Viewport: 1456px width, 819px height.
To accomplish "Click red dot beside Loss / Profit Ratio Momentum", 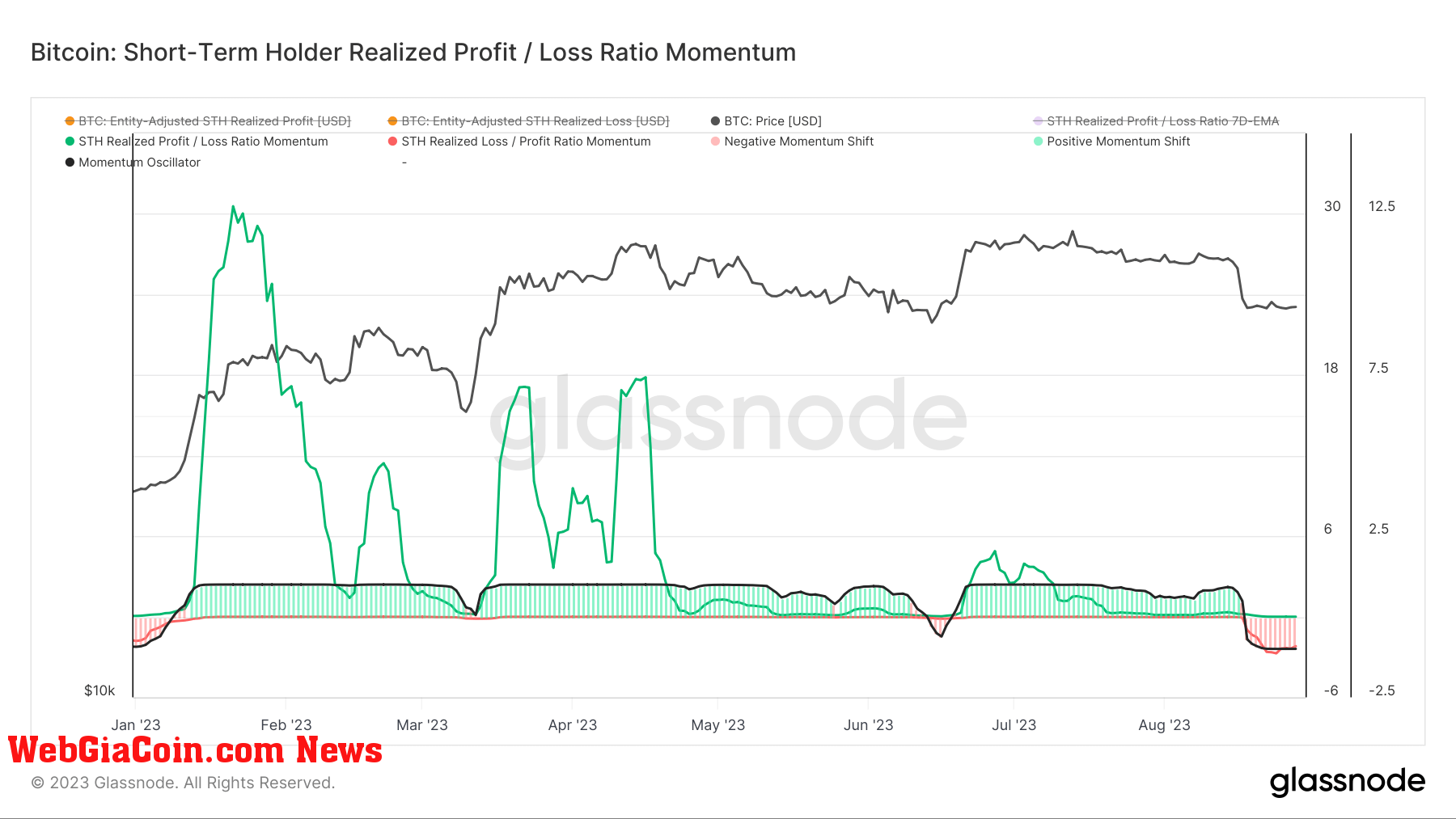I will click(392, 141).
